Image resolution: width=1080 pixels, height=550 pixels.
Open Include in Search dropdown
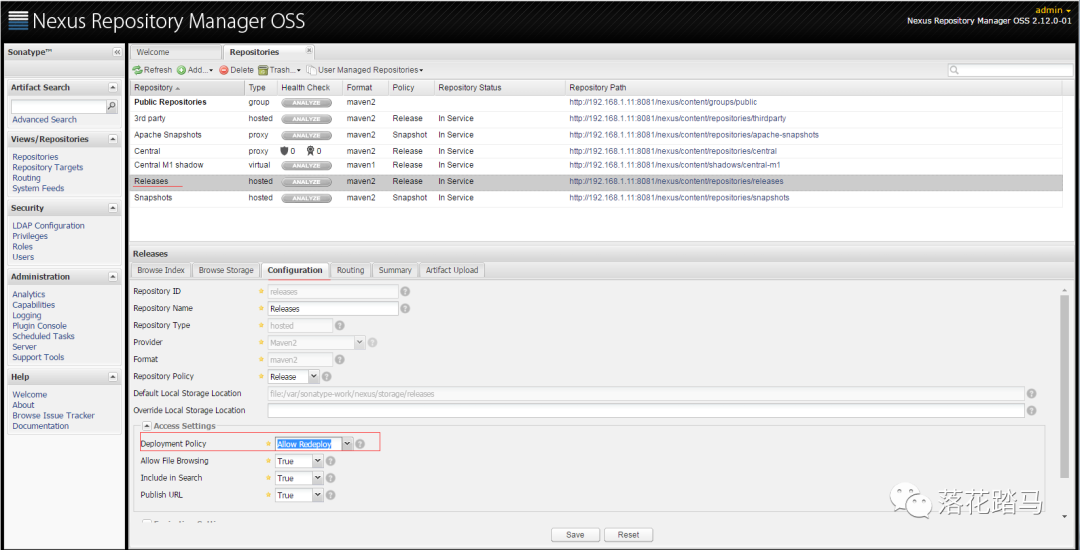coord(318,478)
